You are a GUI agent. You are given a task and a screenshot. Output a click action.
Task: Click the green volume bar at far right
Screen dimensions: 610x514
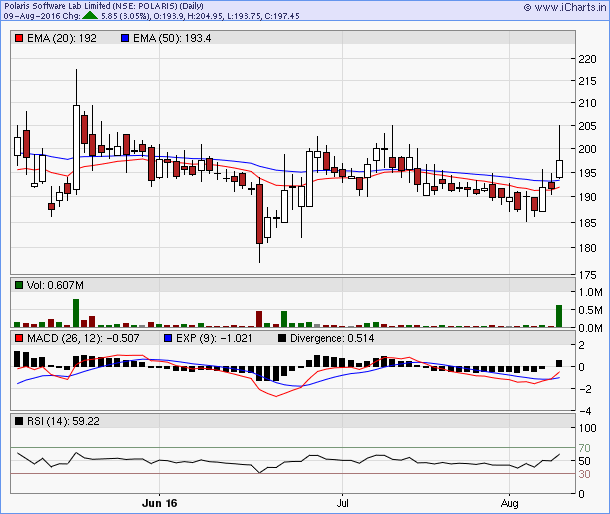coord(559,316)
